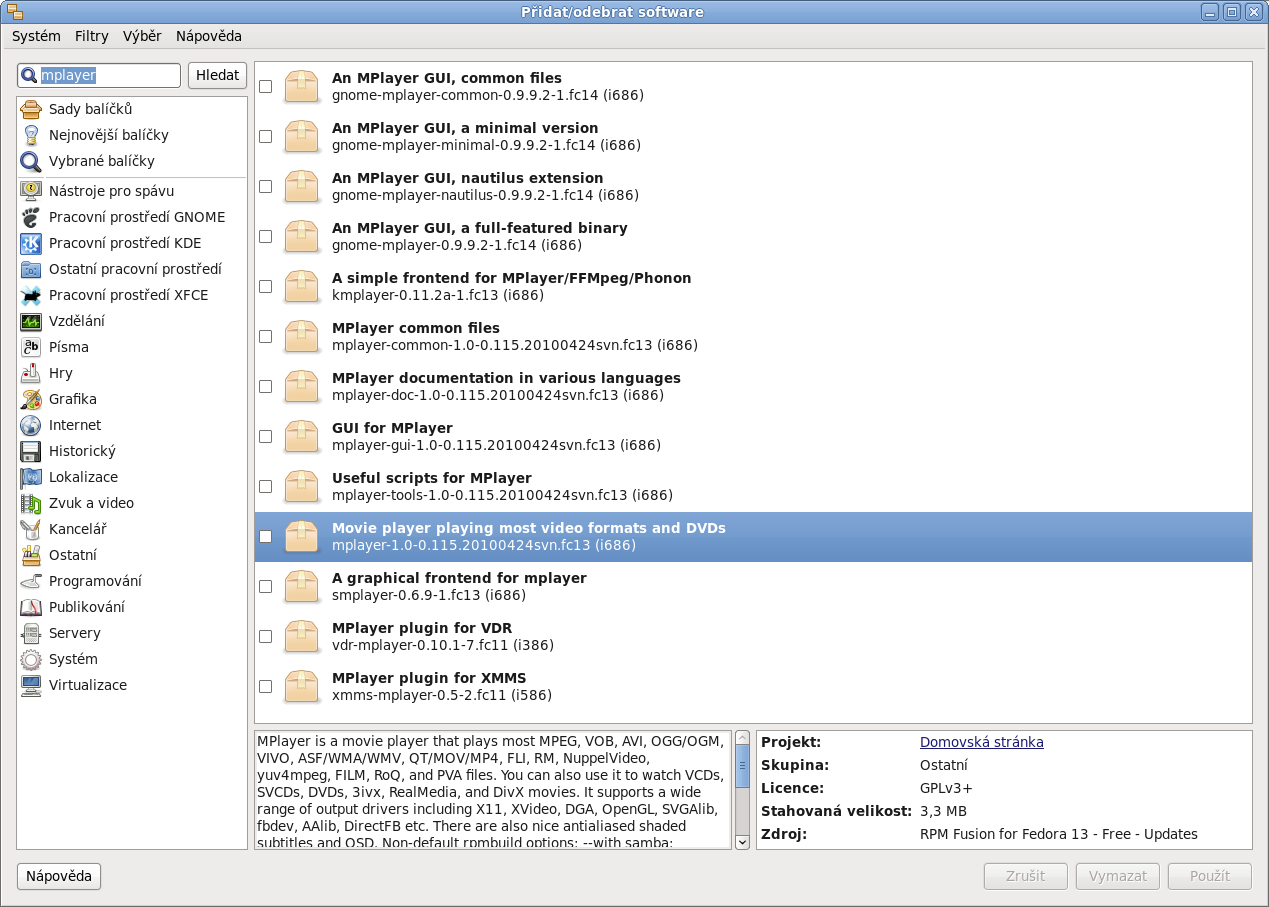The width and height of the screenshot is (1269, 907).
Task: Click the Virtualizace monitor icon
Action: tap(31, 685)
